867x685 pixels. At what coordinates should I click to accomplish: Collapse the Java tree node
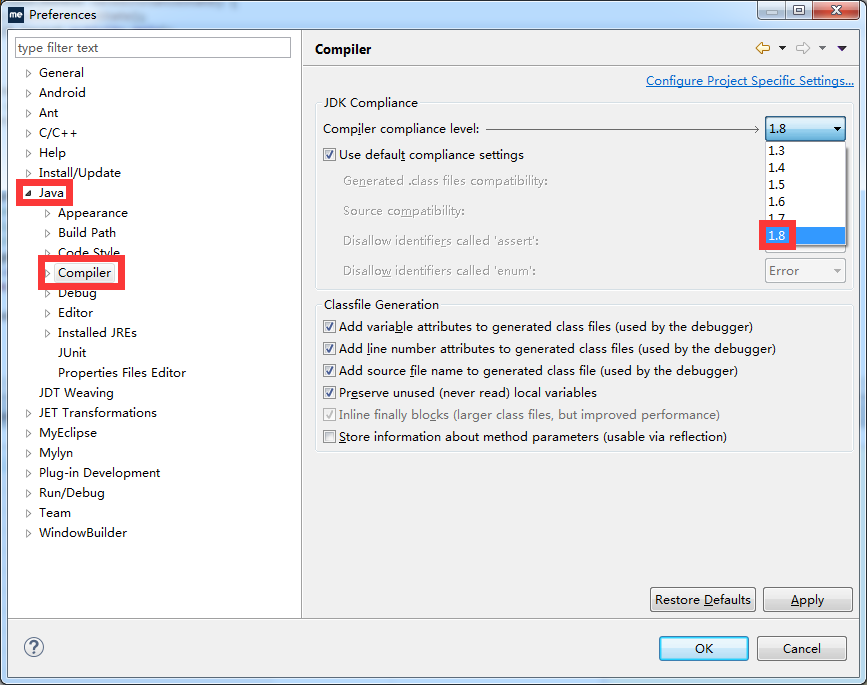tap(28, 193)
